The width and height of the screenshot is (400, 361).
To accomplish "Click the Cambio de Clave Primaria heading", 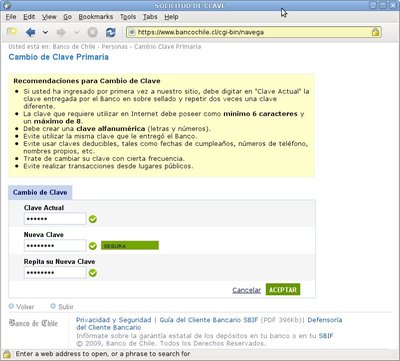I will coord(59,57).
